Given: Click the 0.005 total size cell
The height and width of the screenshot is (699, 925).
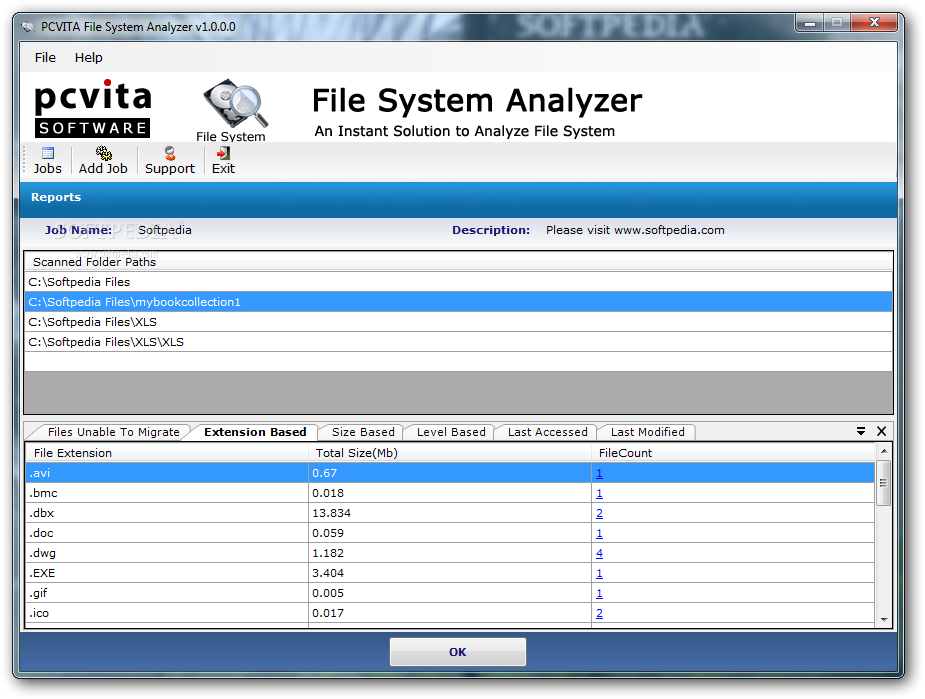Looking at the screenshot, I should [450, 593].
